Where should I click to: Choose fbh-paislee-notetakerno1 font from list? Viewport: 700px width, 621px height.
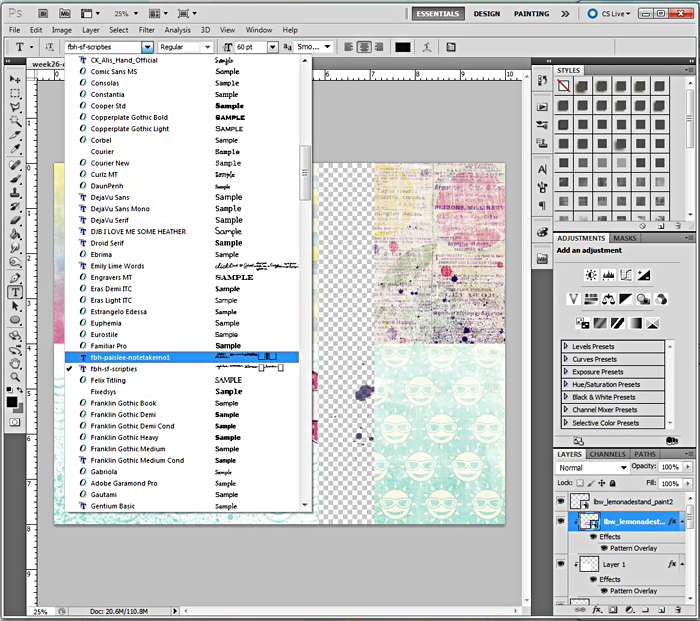(x=130, y=357)
